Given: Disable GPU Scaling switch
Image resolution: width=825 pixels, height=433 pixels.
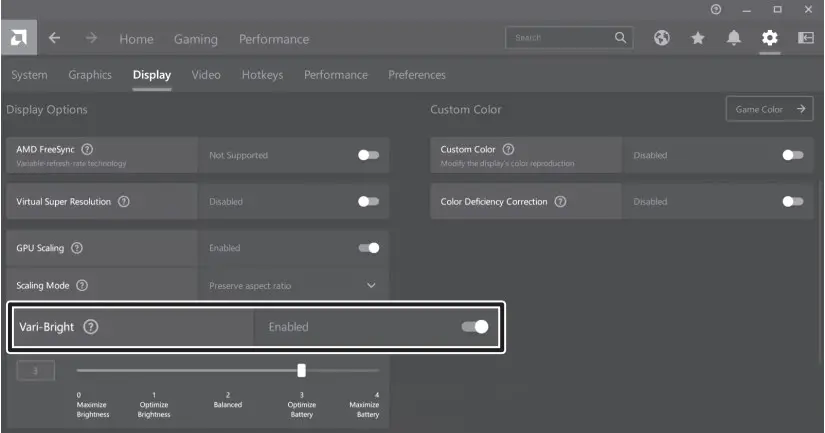Looking at the screenshot, I should pos(369,248).
